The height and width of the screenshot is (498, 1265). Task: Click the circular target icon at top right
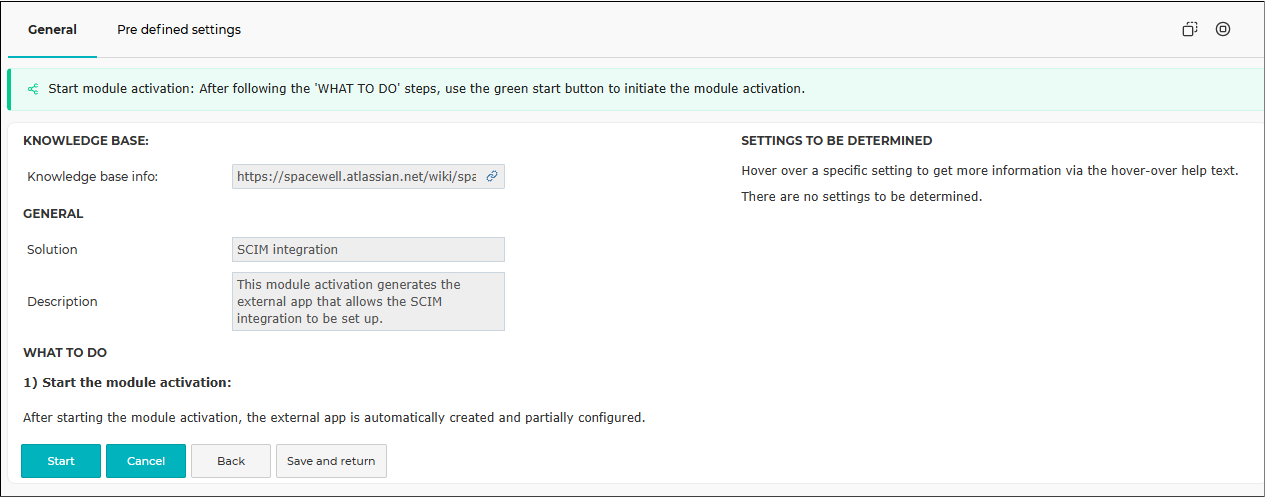1223,29
